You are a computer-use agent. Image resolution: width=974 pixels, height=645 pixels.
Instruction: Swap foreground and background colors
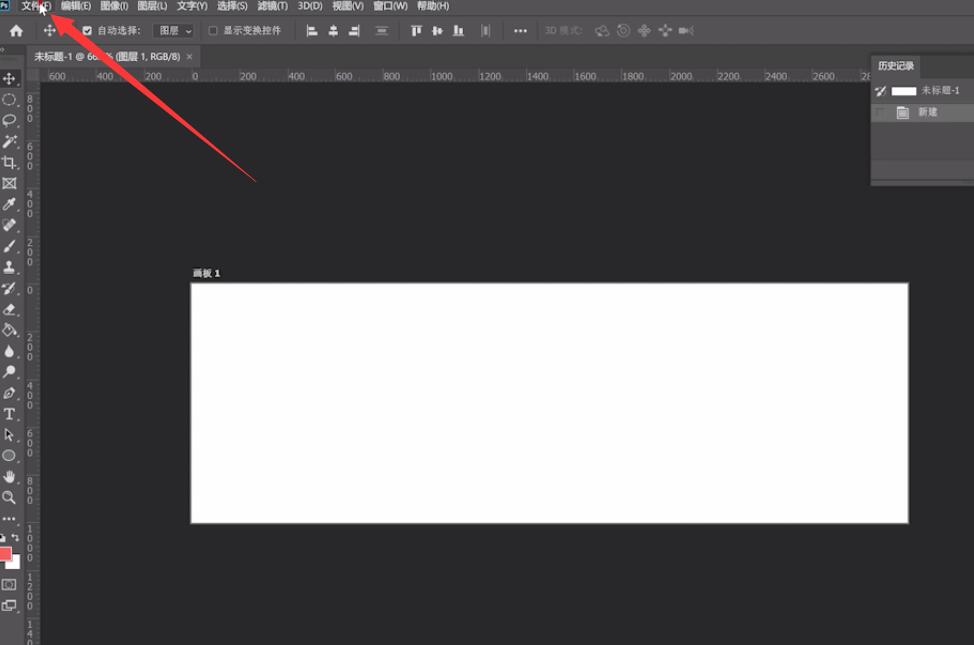point(16,538)
